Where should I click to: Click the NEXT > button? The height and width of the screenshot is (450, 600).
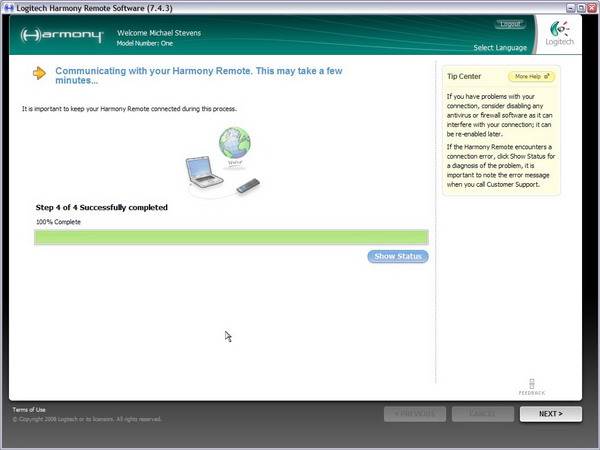pyautogui.click(x=551, y=414)
